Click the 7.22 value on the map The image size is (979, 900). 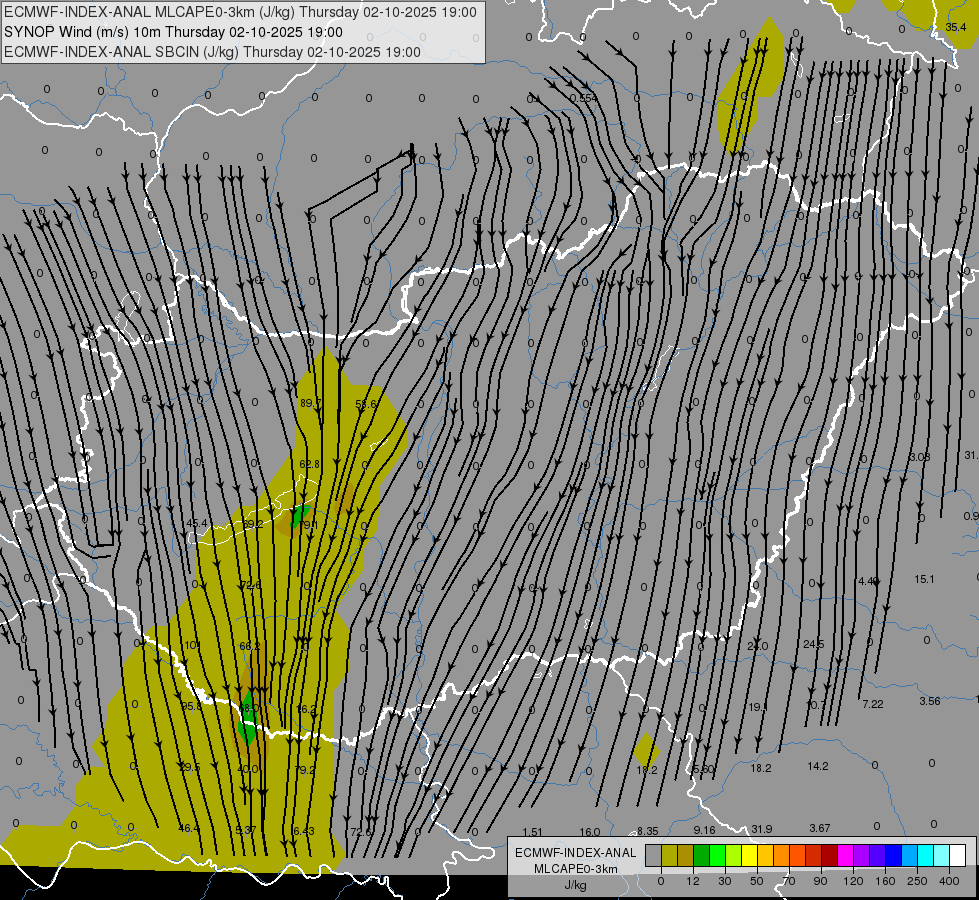(x=872, y=704)
